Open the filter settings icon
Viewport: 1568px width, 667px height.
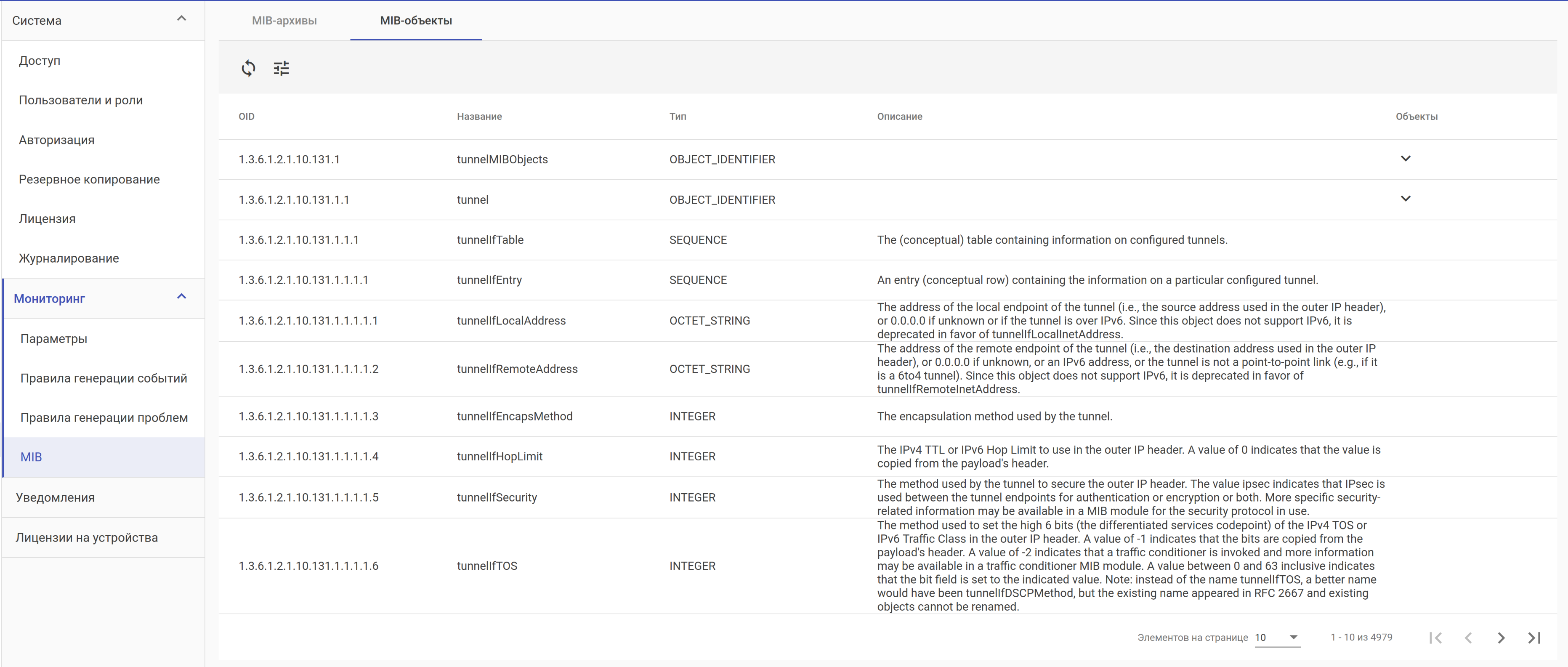[x=281, y=68]
